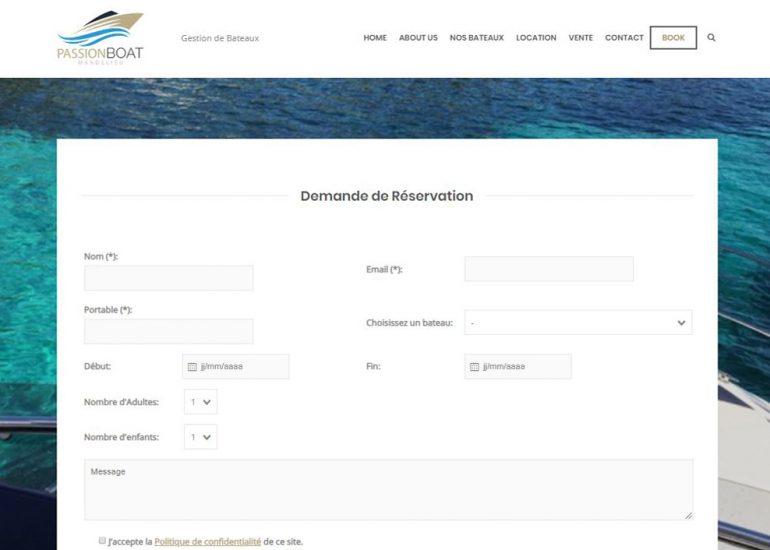Click the Email (*) label
770x550 pixels.
click(x=384, y=270)
